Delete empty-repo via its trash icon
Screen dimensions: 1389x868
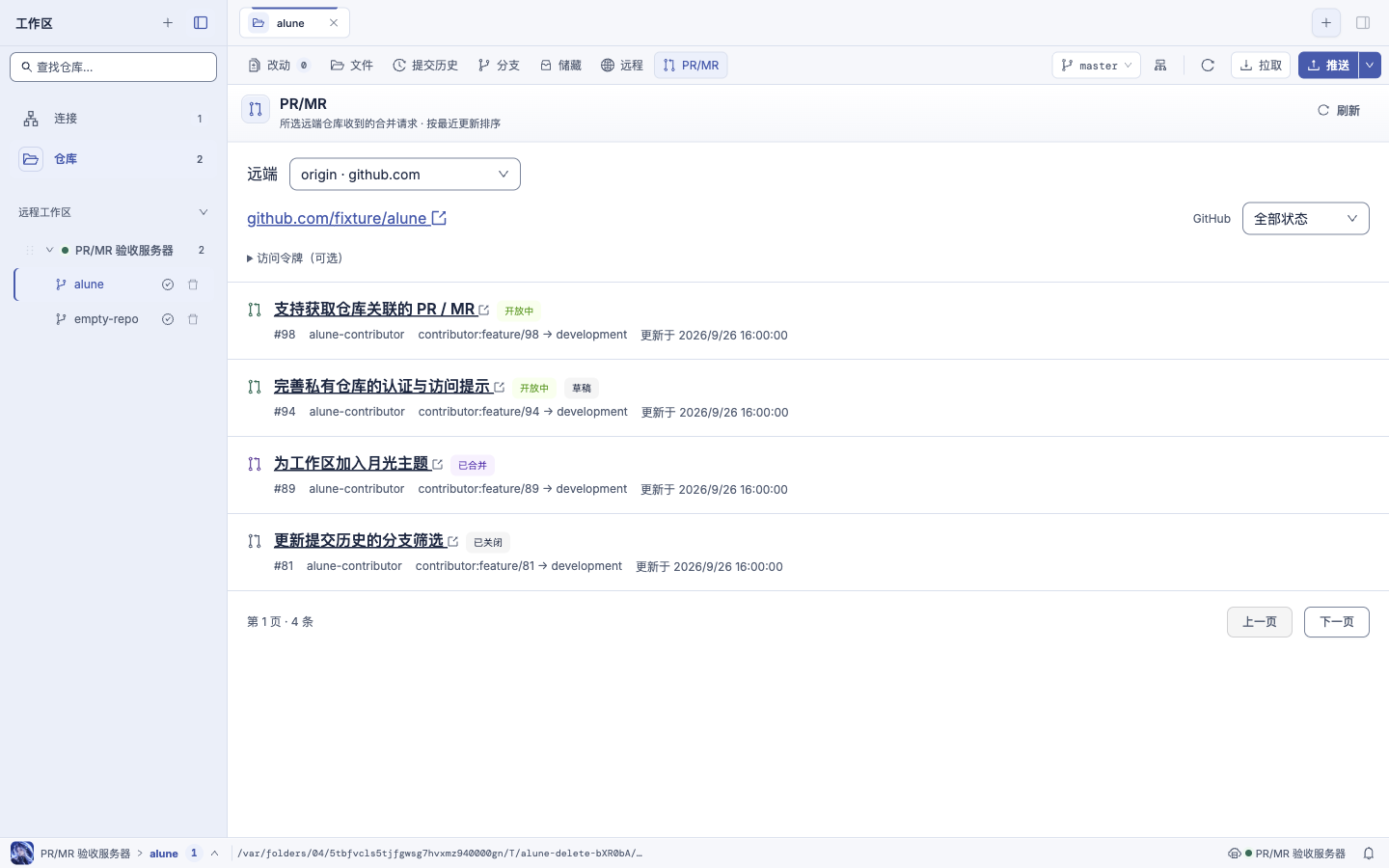click(193, 319)
